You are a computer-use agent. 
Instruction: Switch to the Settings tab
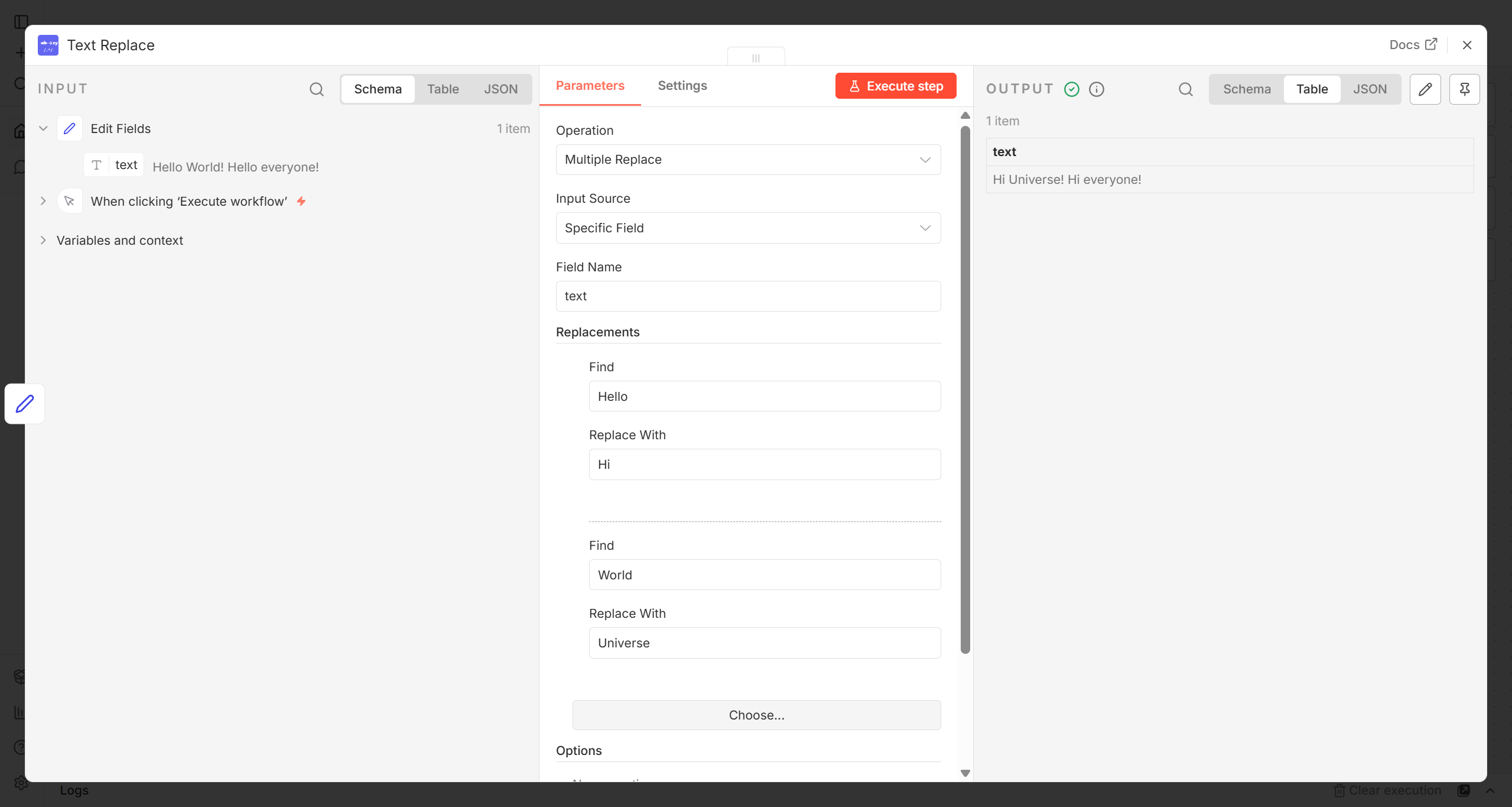(682, 86)
